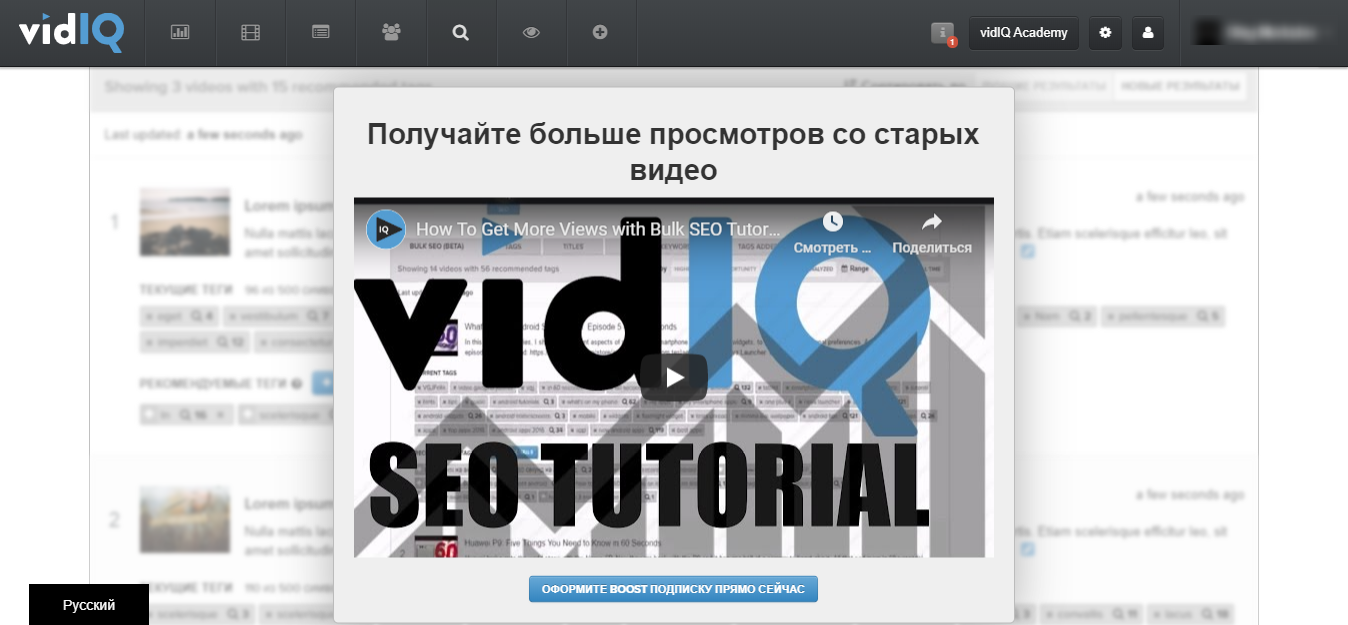This screenshot has width=1348, height=625.
Task: Open the list view navigation icon
Action: (320, 32)
